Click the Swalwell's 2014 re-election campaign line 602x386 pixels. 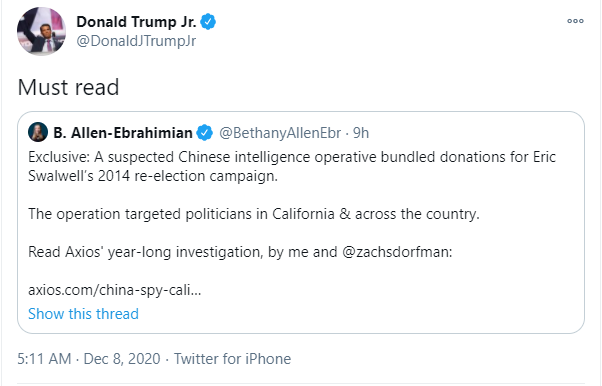click(x=153, y=176)
